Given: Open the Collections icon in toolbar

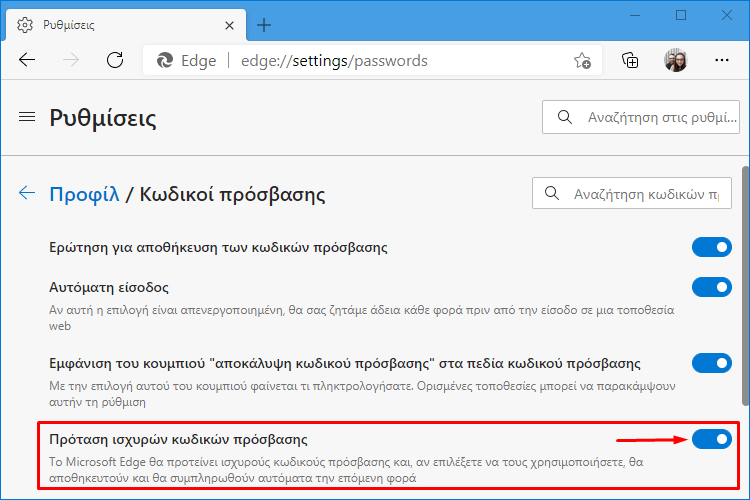Looking at the screenshot, I should tap(629, 61).
